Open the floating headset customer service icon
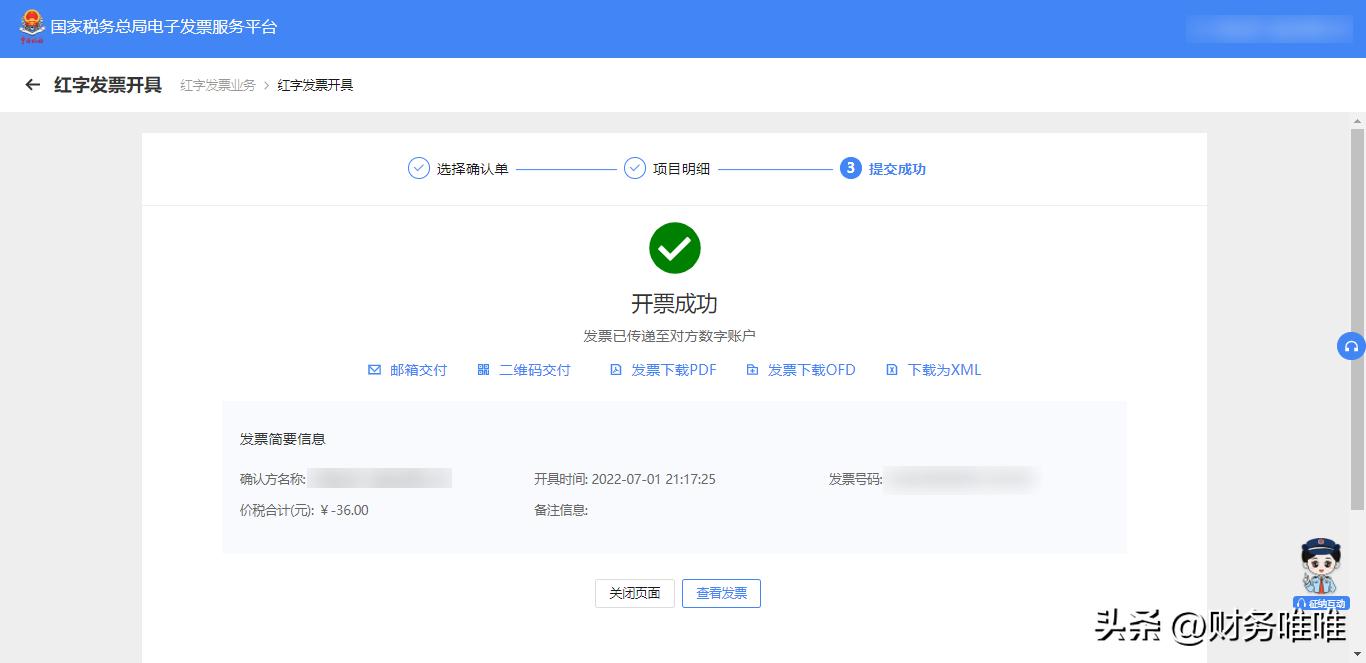The width and height of the screenshot is (1366, 663). click(x=1351, y=345)
